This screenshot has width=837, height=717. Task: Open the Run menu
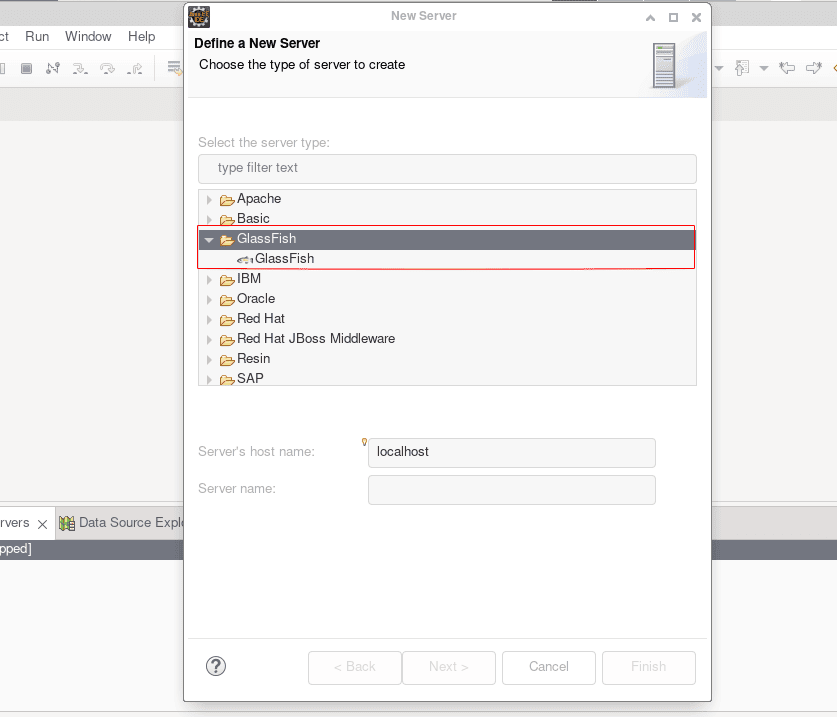coord(37,36)
